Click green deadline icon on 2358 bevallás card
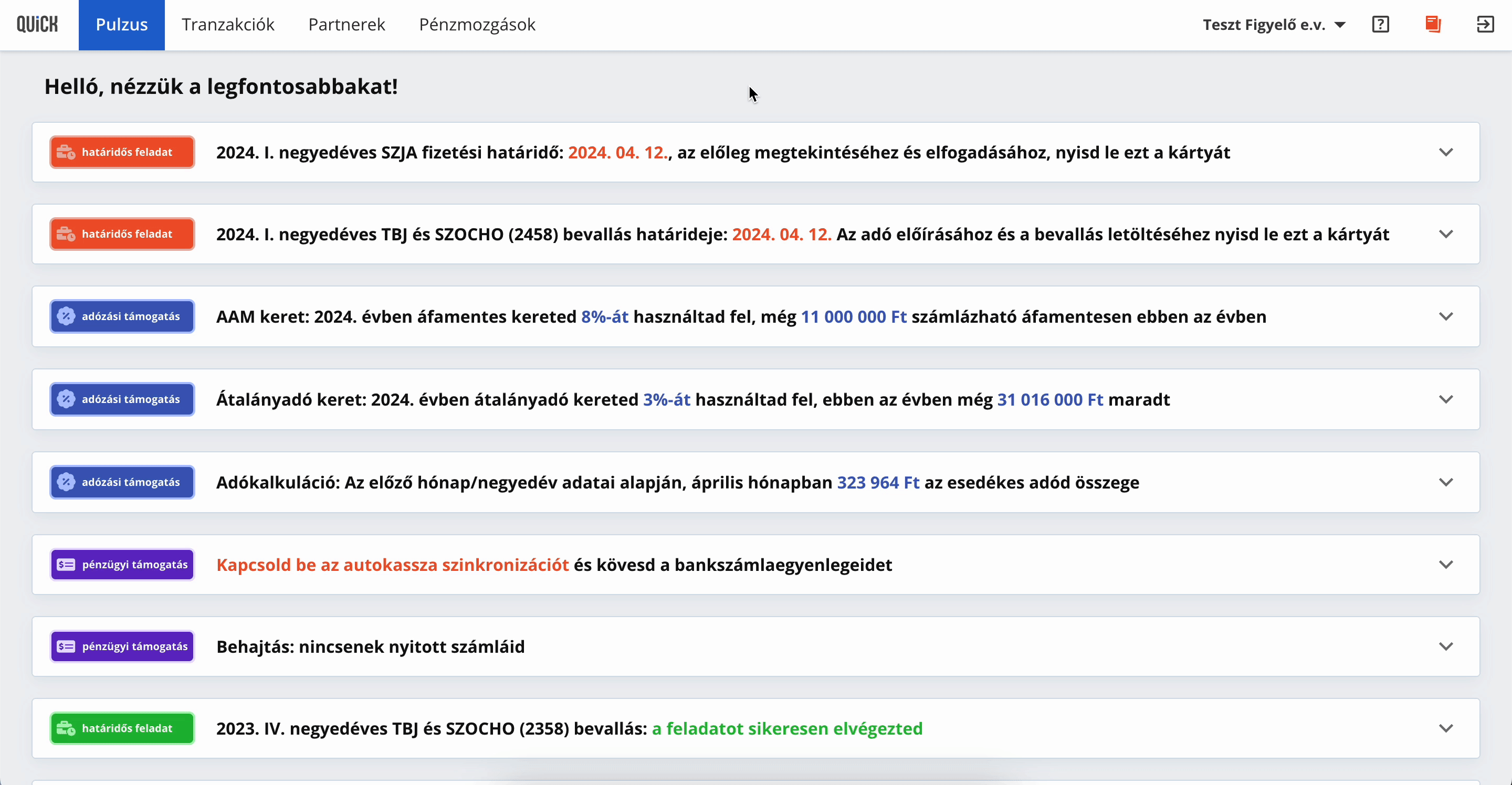1512x785 pixels. pos(66,728)
